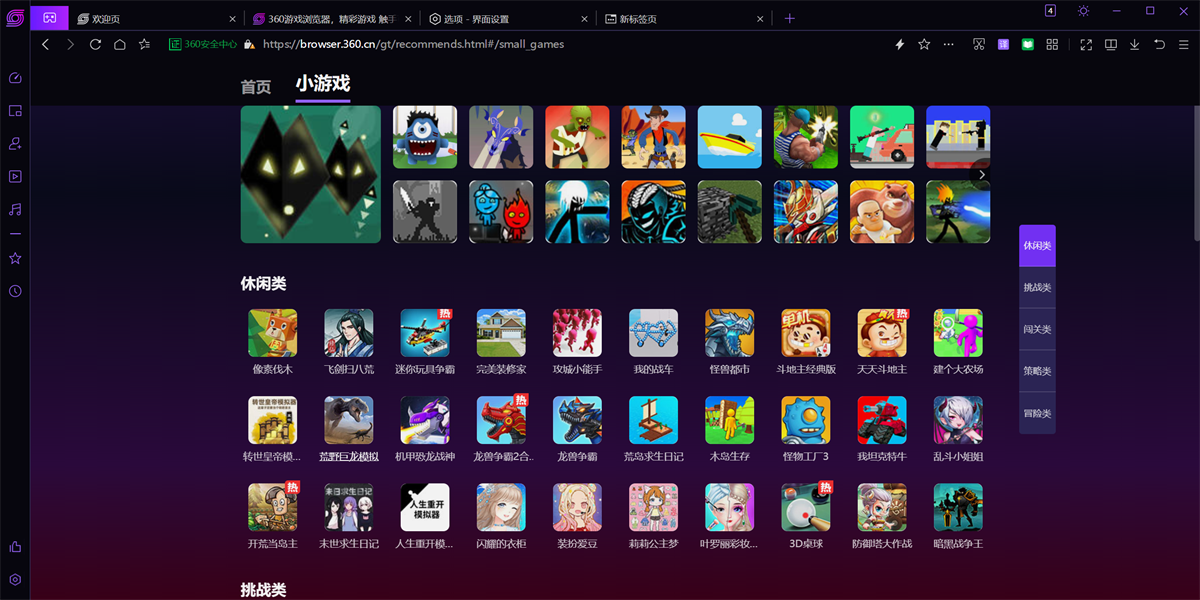Open the hamburger main menu
The width and height of the screenshot is (1200, 600).
point(1183,45)
